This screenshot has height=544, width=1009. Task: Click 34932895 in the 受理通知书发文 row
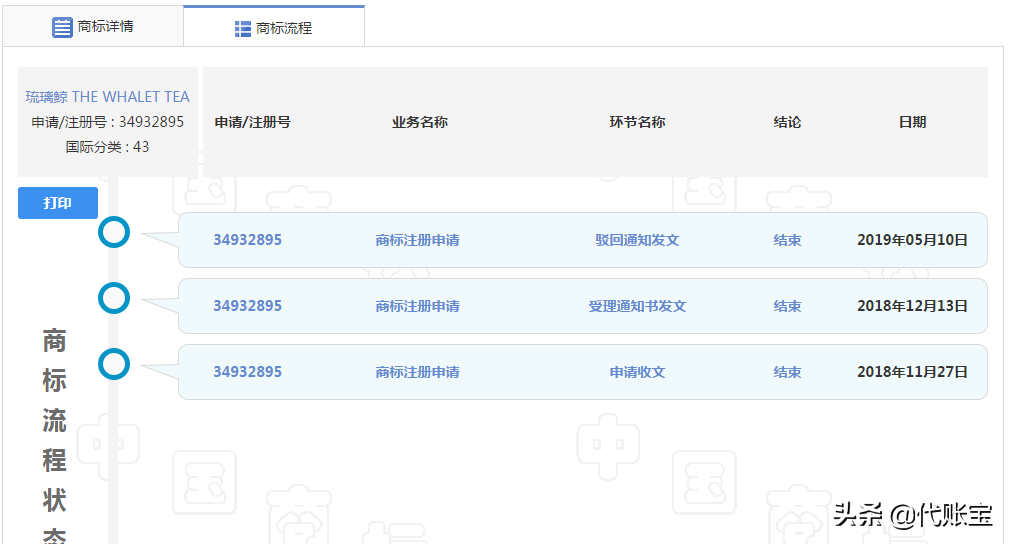pos(248,306)
